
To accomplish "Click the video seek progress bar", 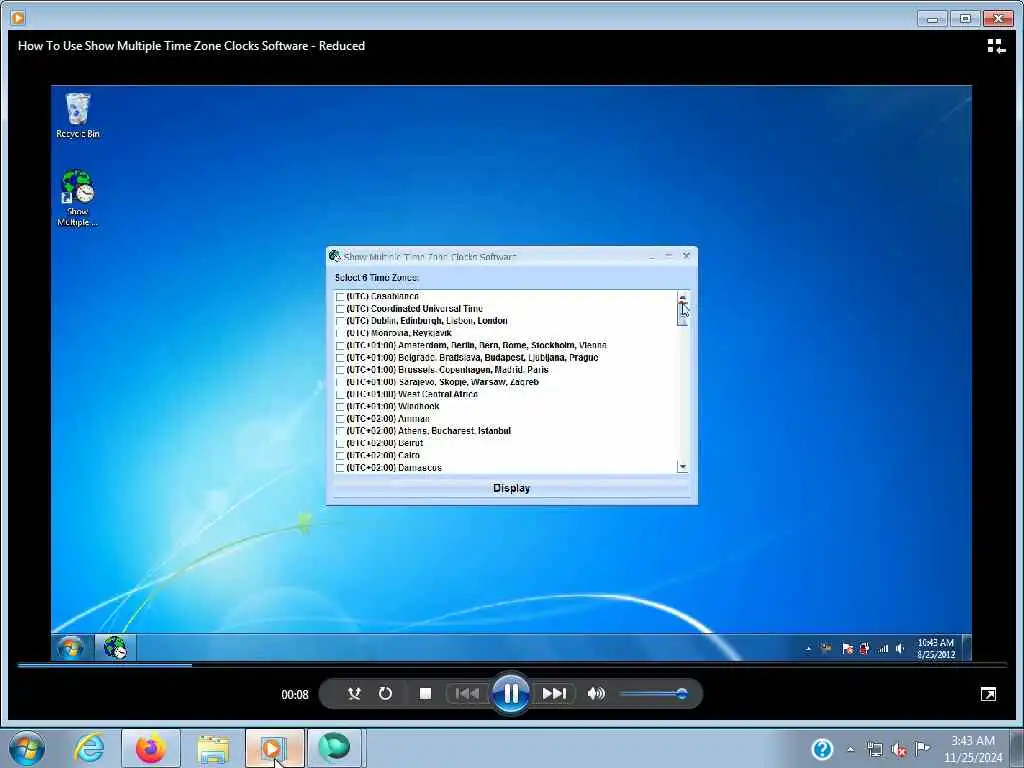I will click(512, 665).
